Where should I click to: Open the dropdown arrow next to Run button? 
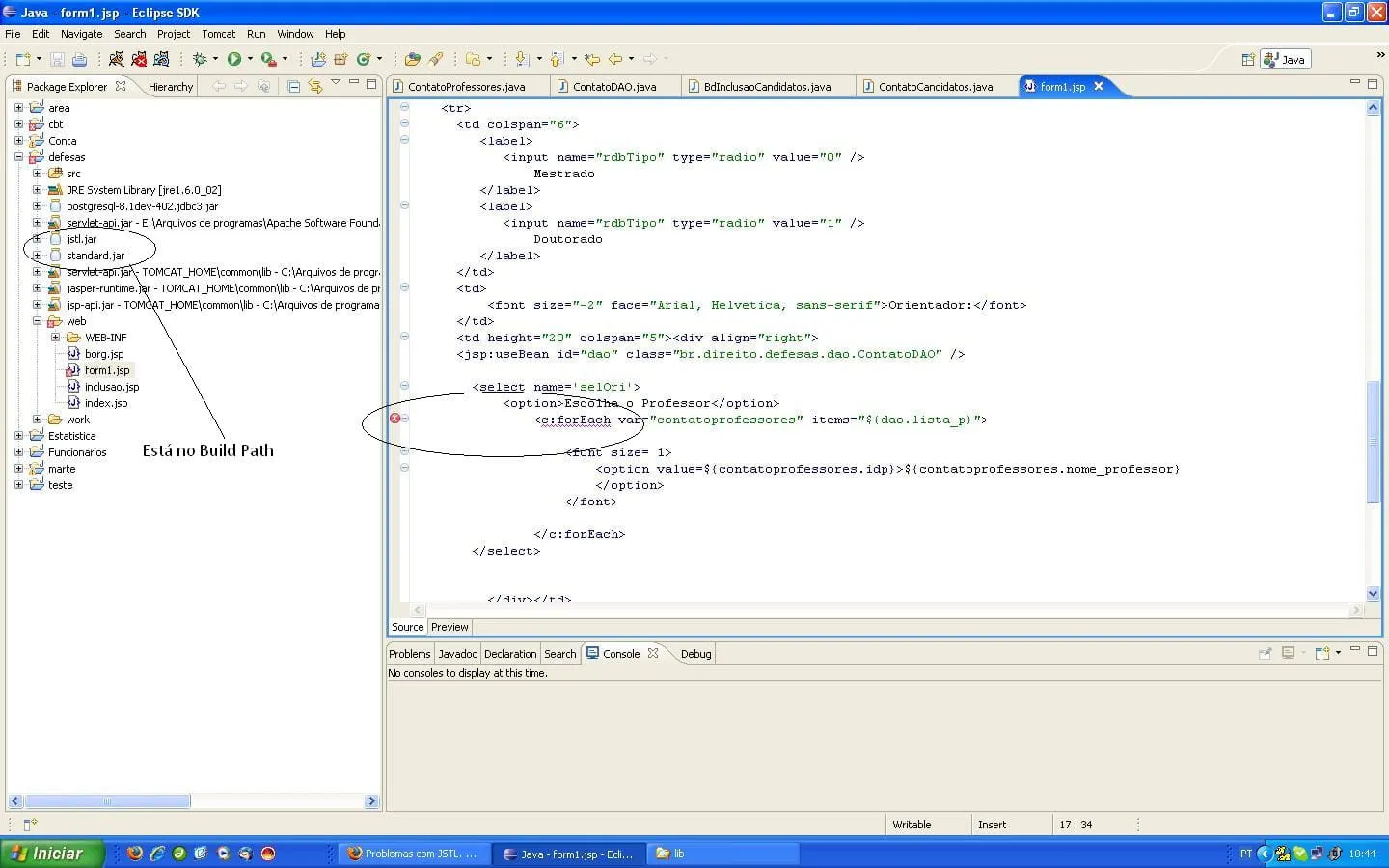coord(250,59)
